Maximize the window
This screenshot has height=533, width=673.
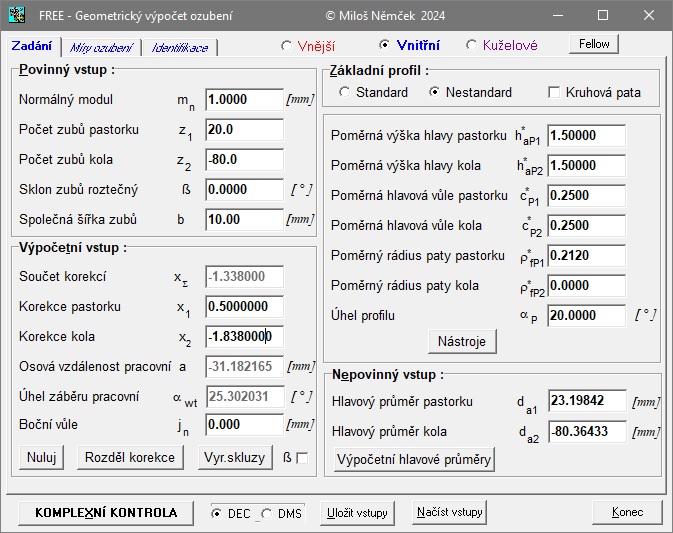[x=603, y=15]
